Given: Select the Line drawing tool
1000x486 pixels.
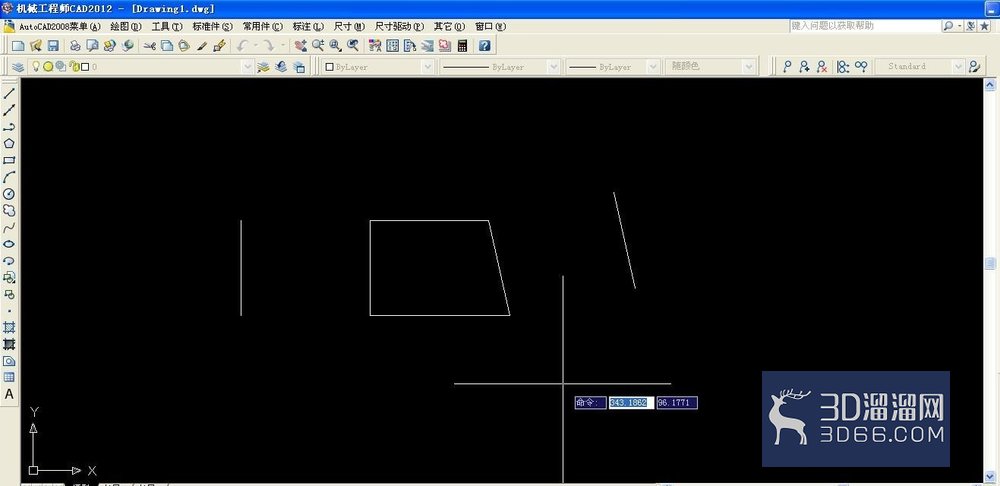Looking at the screenshot, I should (x=9, y=94).
